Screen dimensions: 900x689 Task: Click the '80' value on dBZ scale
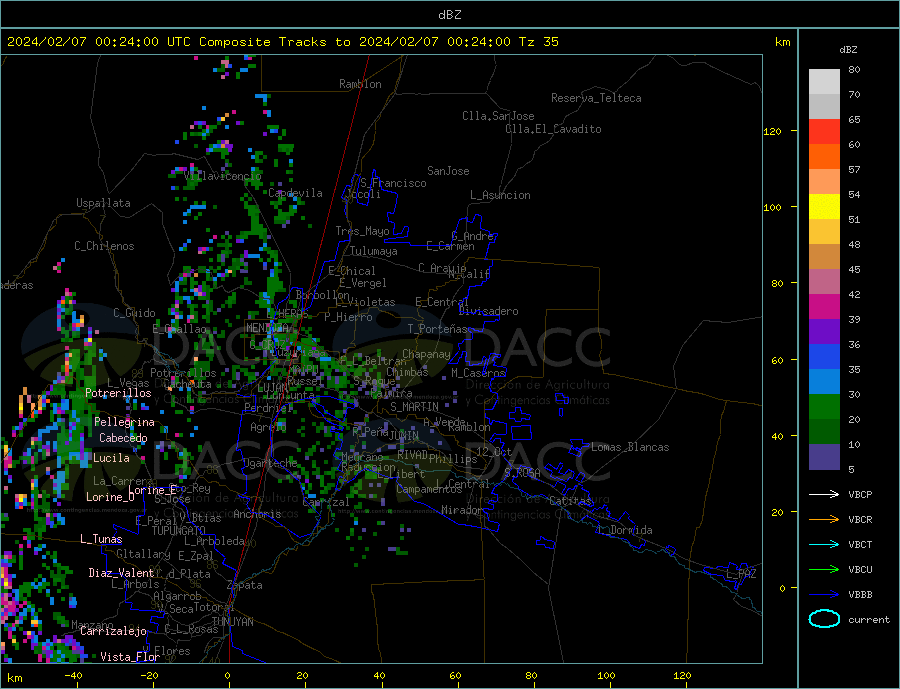pyautogui.click(x=854, y=69)
